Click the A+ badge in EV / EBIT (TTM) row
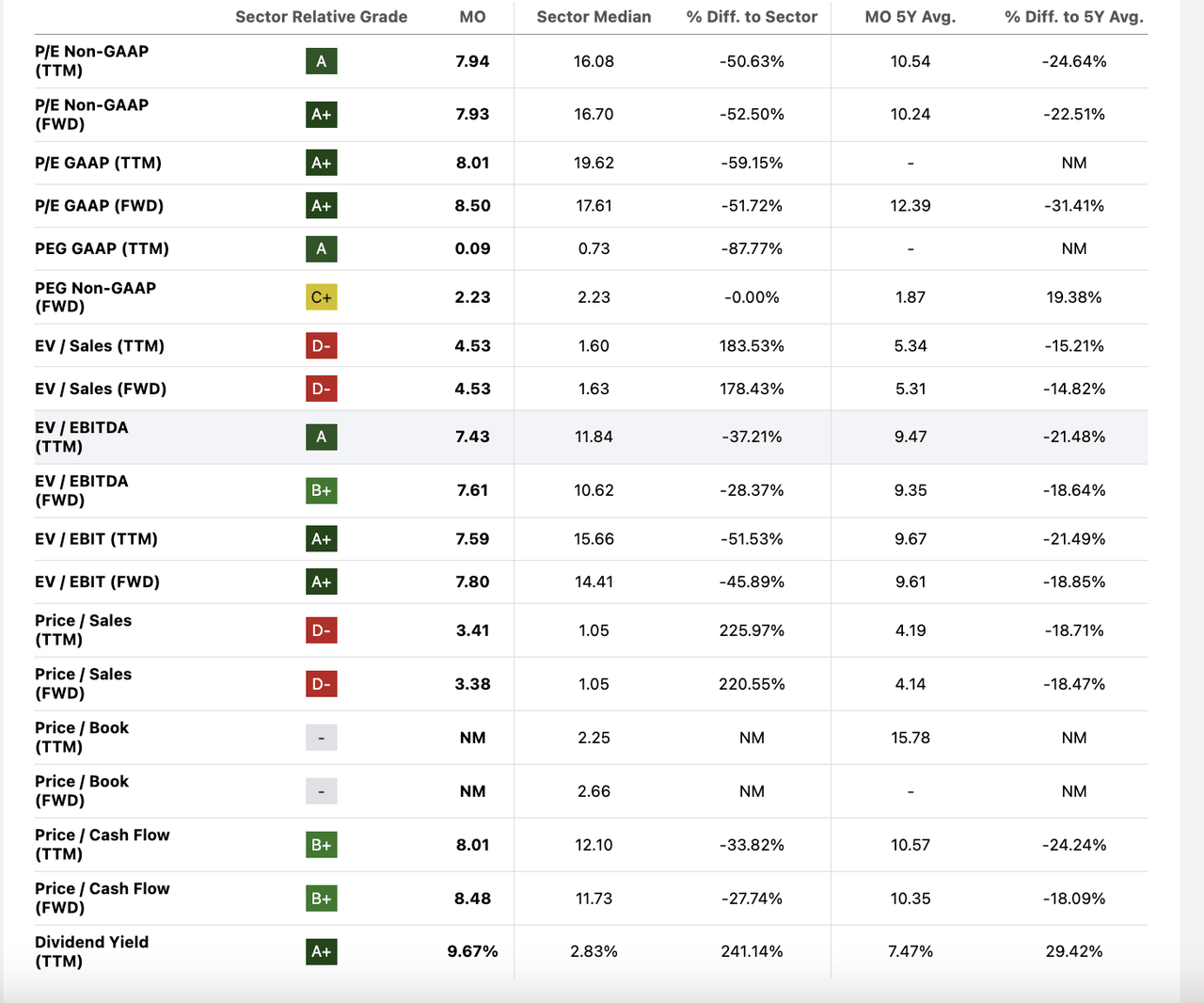Screen dimensions: 1204x1003 coord(321,539)
